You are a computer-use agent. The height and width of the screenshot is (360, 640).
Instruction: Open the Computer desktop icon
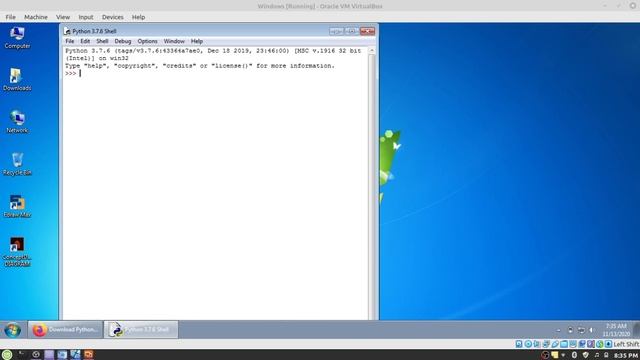tap(17, 37)
